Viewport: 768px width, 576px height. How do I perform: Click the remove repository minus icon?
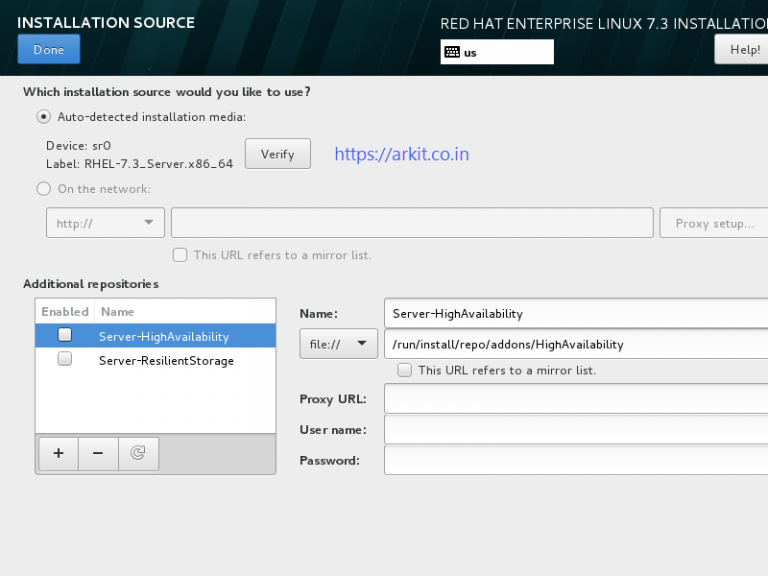(x=98, y=454)
